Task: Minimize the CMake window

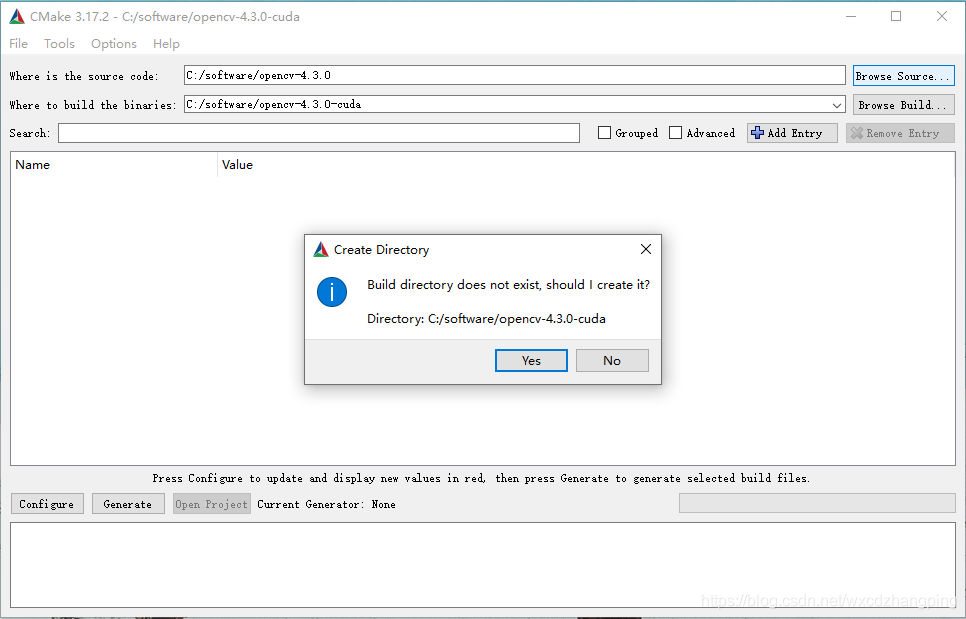Action: click(x=851, y=17)
